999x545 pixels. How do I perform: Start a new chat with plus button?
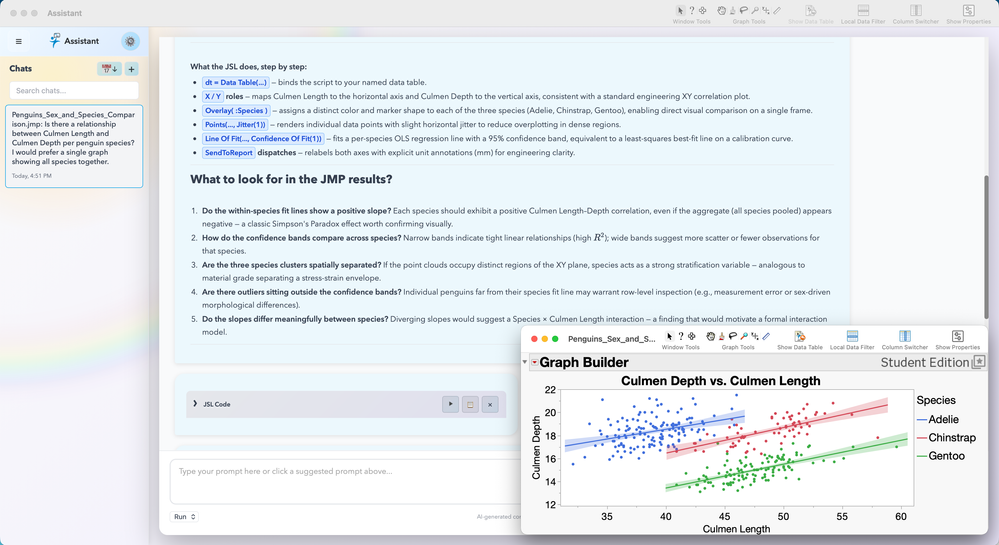(x=131, y=69)
